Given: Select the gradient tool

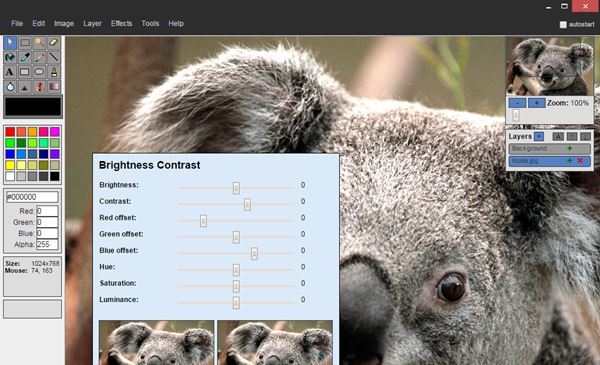Looking at the screenshot, I should click(54, 86).
